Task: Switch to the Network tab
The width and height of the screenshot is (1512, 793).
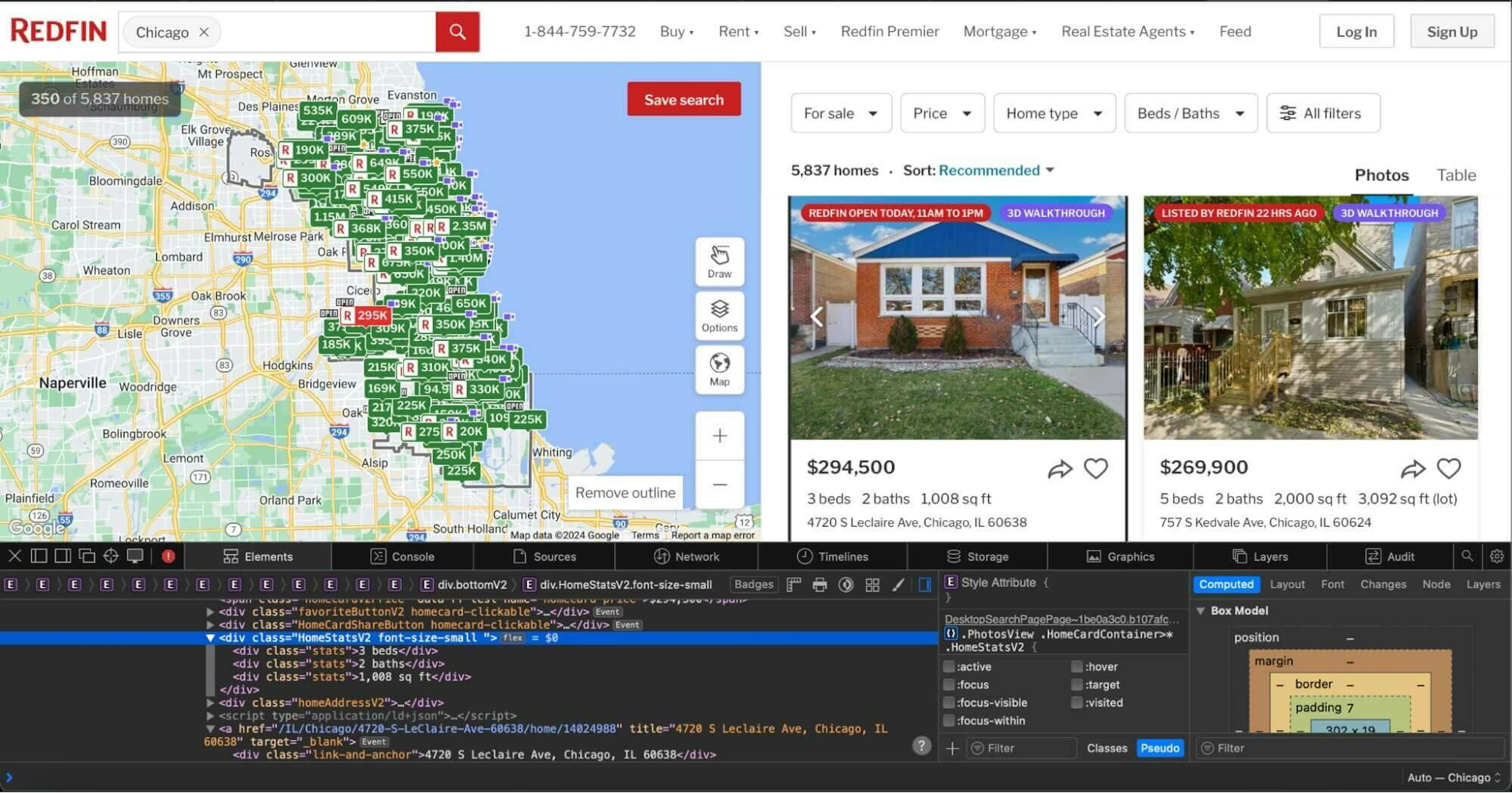Action: pyautogui.click(x=687, y=556)
